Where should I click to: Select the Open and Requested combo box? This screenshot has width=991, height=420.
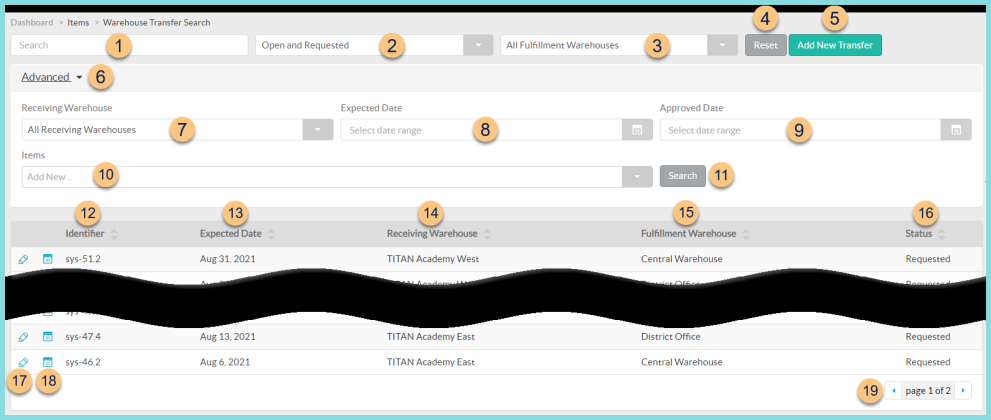374,45
